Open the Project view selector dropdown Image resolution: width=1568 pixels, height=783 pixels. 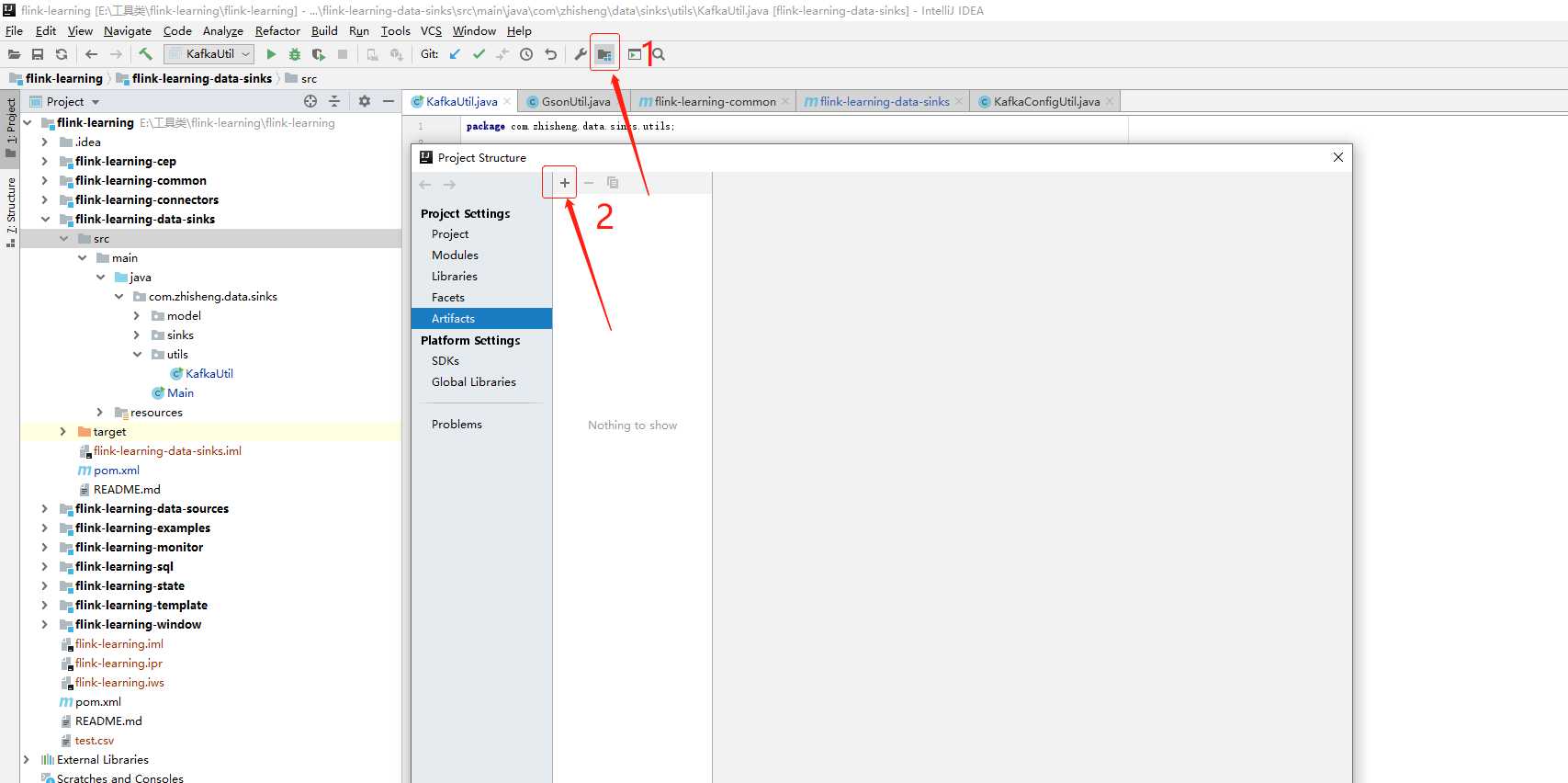coord(96,102)
